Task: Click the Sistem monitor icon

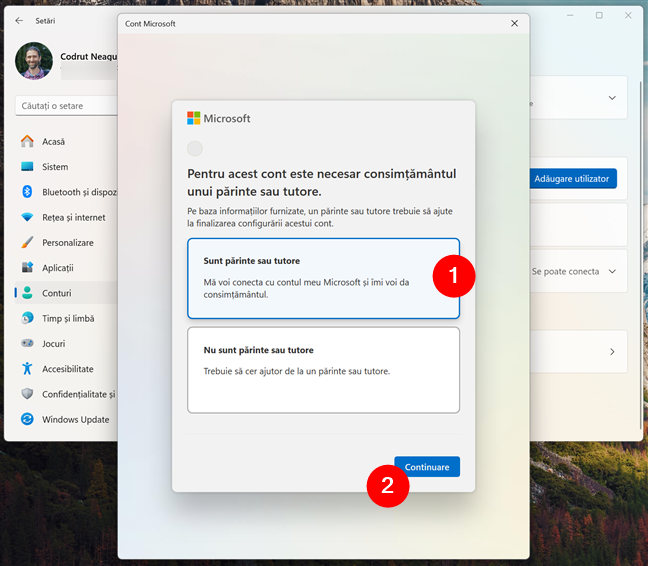Action: point(27,166)
